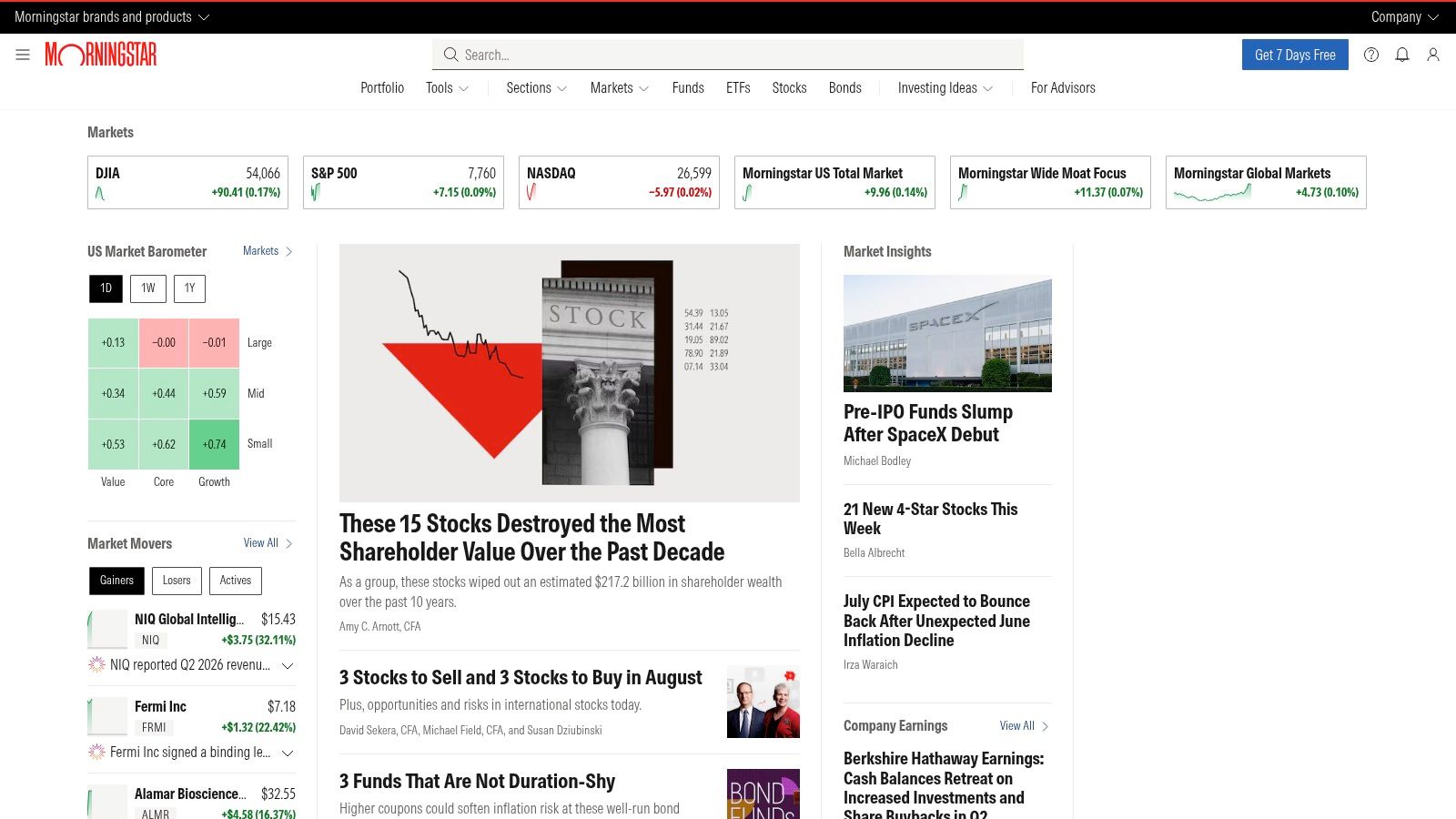Open the Morningstar Wide Moat Focus card
Screen dimensions: 1456x819
click(x=1050, y=182)
